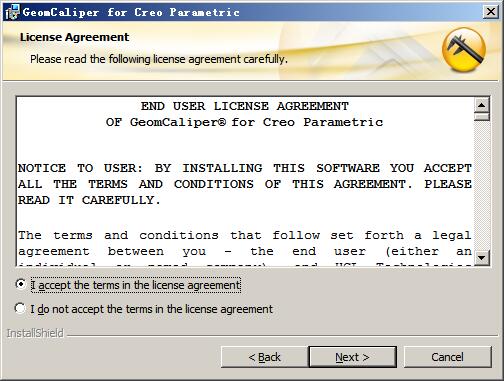
Task: Click the InstallShield label
Action: click(x=35, y=333)
